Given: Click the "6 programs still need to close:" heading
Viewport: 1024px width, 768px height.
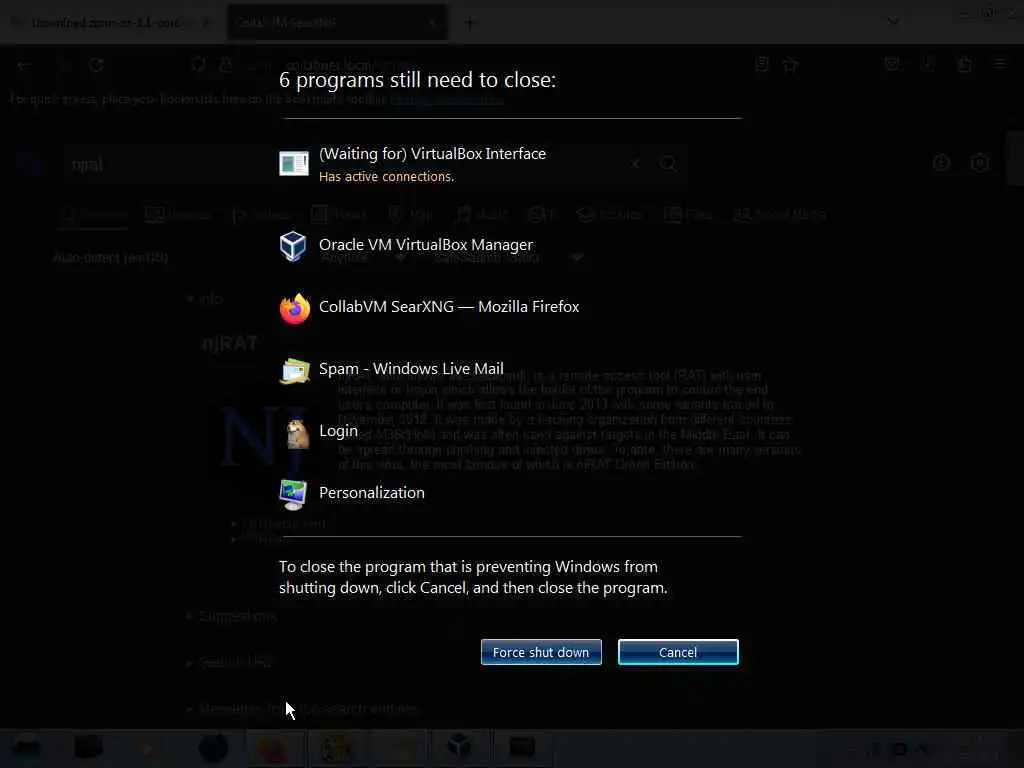Looking at the screenshot, I should 417,80.
